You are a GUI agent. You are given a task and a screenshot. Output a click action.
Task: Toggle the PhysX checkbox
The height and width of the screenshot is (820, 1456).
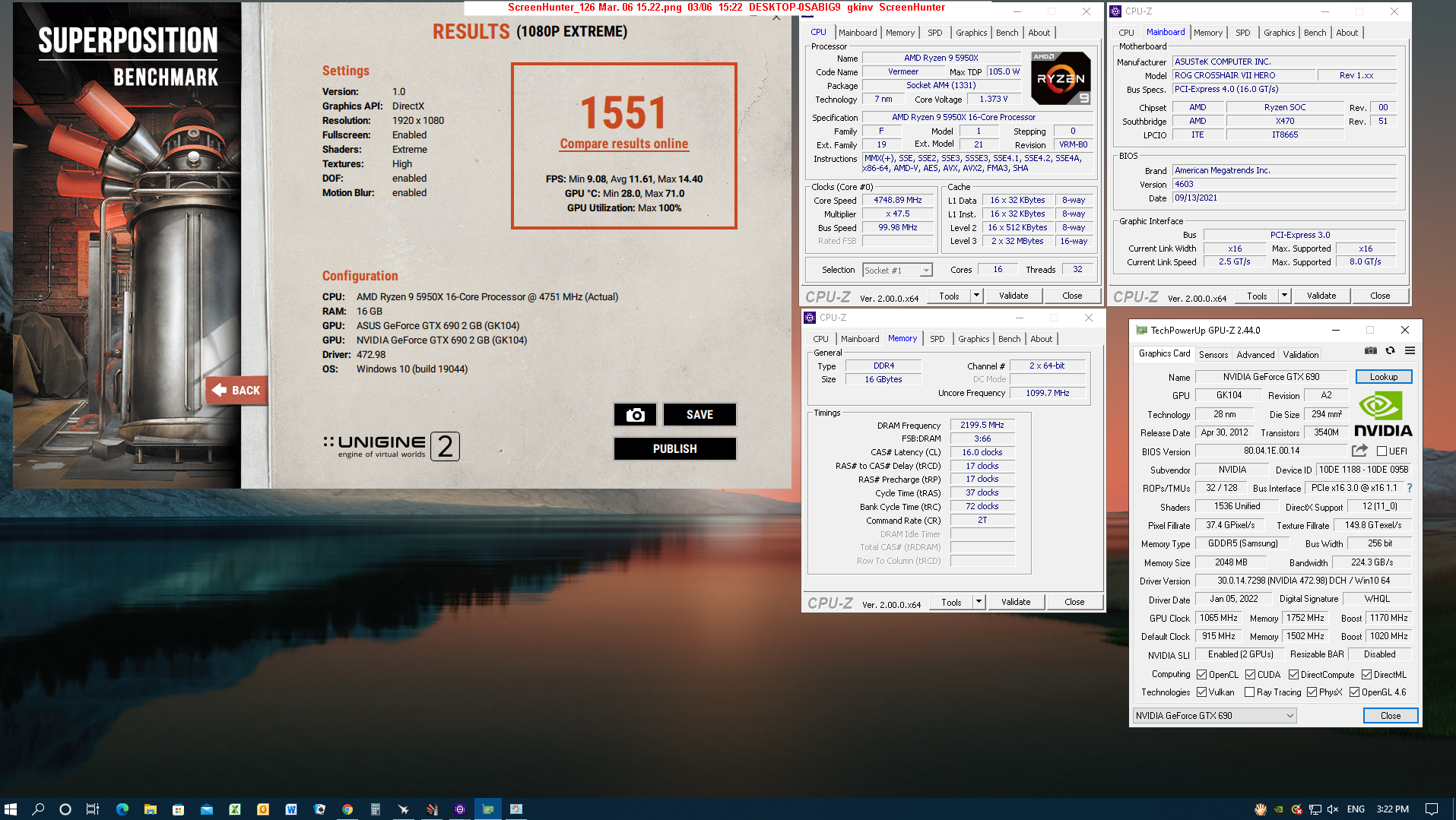click(1312, 692)
